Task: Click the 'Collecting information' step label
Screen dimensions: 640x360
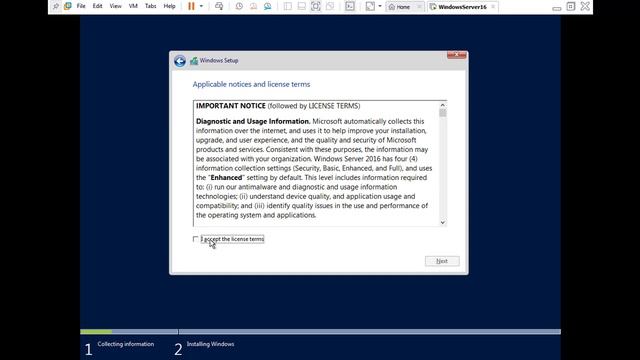Action: point(126,344)
